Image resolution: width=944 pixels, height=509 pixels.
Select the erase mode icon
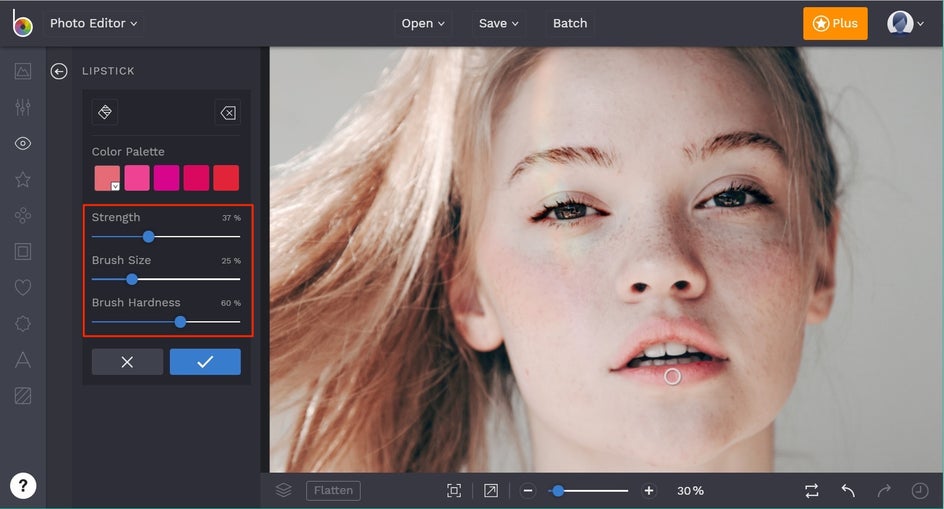coord(228,113)
